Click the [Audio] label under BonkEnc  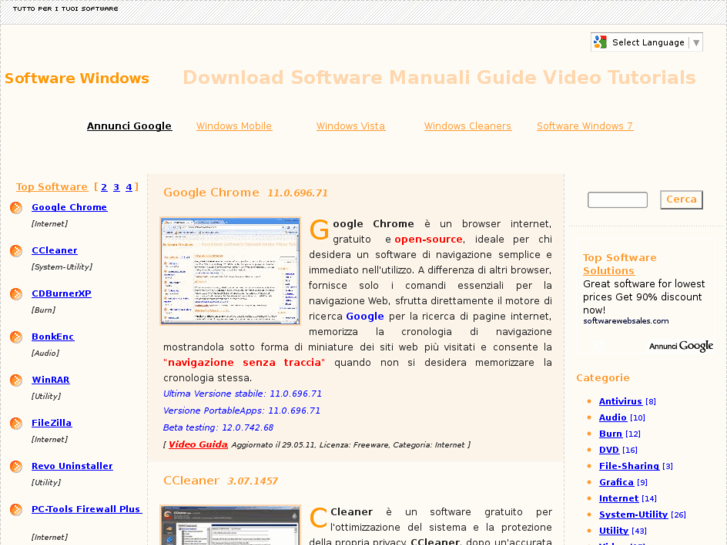pos(45,353)
